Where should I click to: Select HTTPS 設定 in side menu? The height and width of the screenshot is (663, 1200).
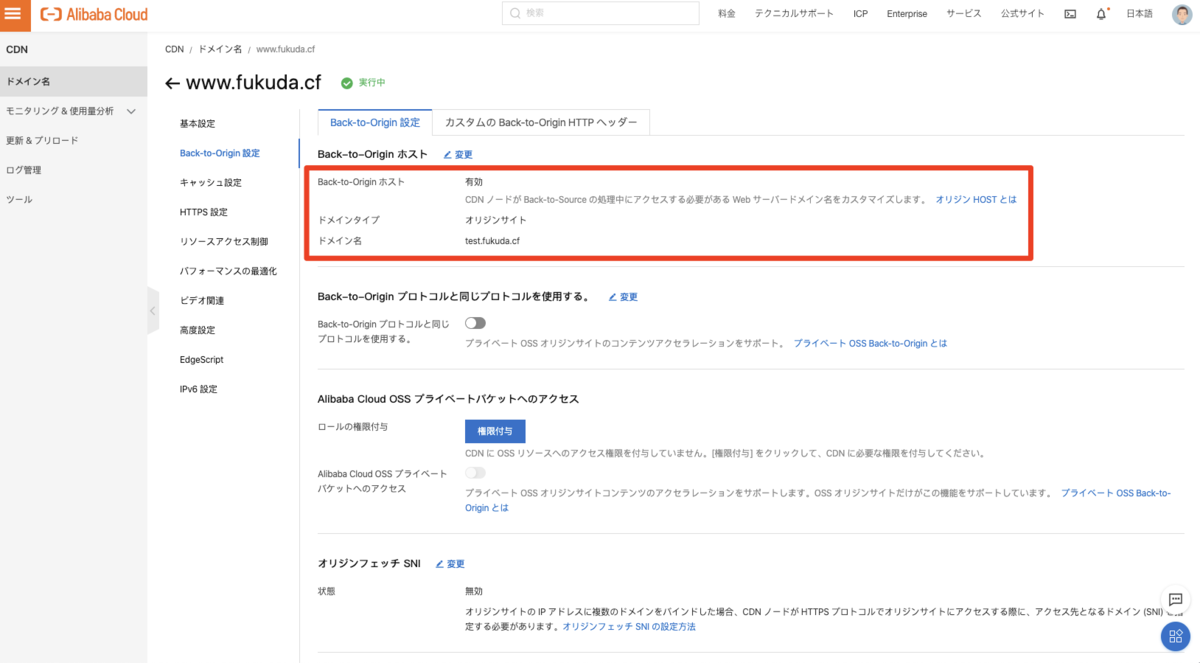[x=203, y=212]
